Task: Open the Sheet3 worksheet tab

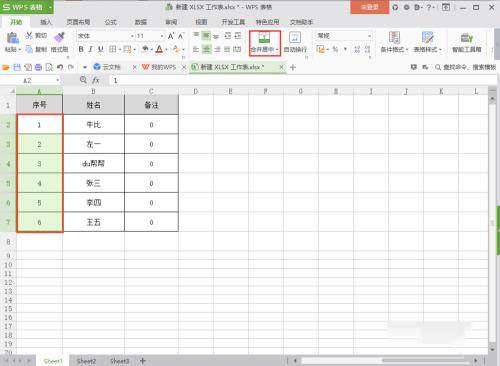Action: click(x=119, y=361)
